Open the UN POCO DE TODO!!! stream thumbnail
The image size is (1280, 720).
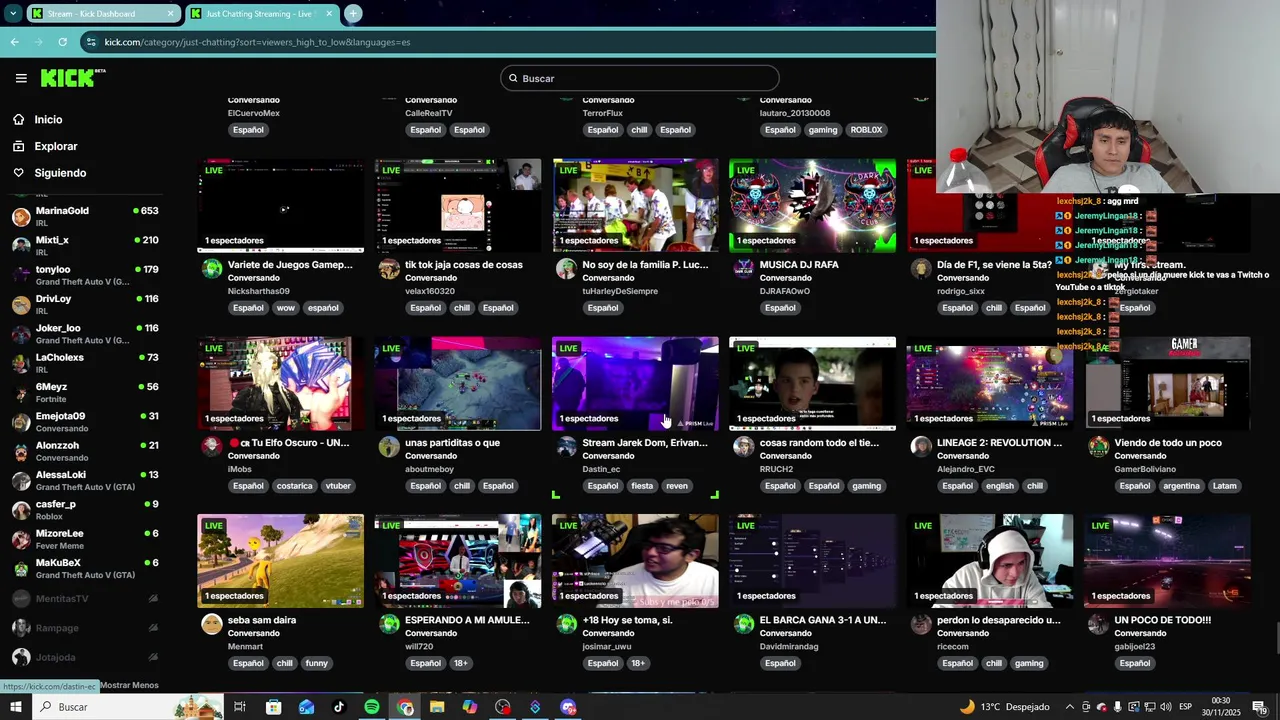click(1167, 561)
